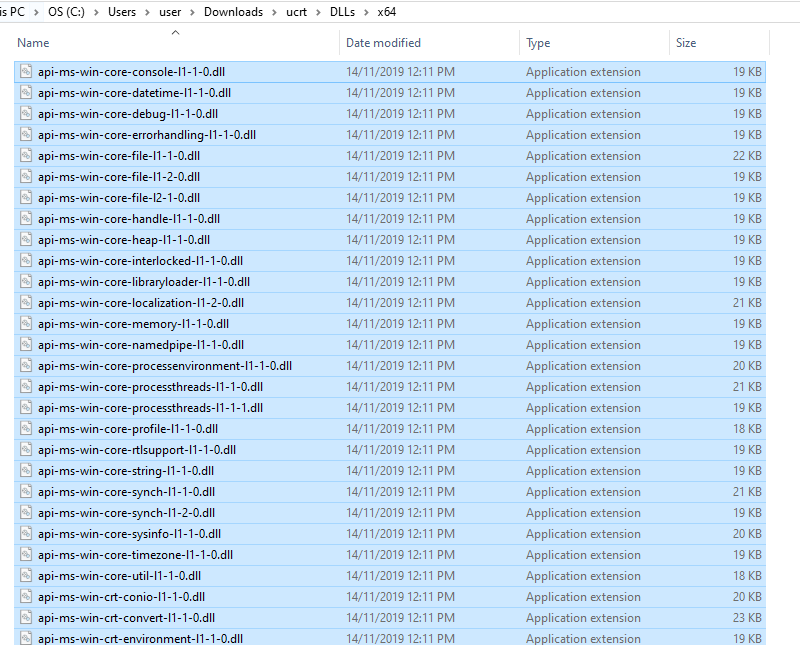Expand breadcrumb chevron after Downloads

[274, 12]
